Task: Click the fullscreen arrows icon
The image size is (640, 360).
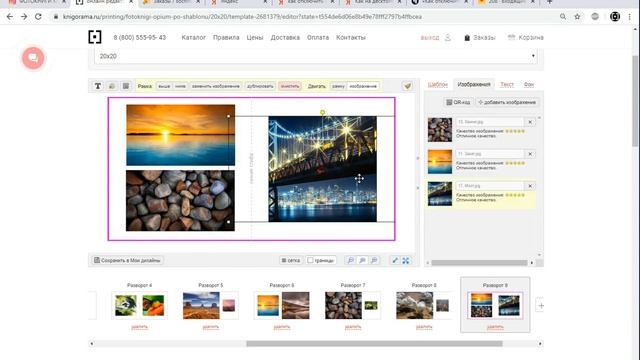Action: point(406,260)
